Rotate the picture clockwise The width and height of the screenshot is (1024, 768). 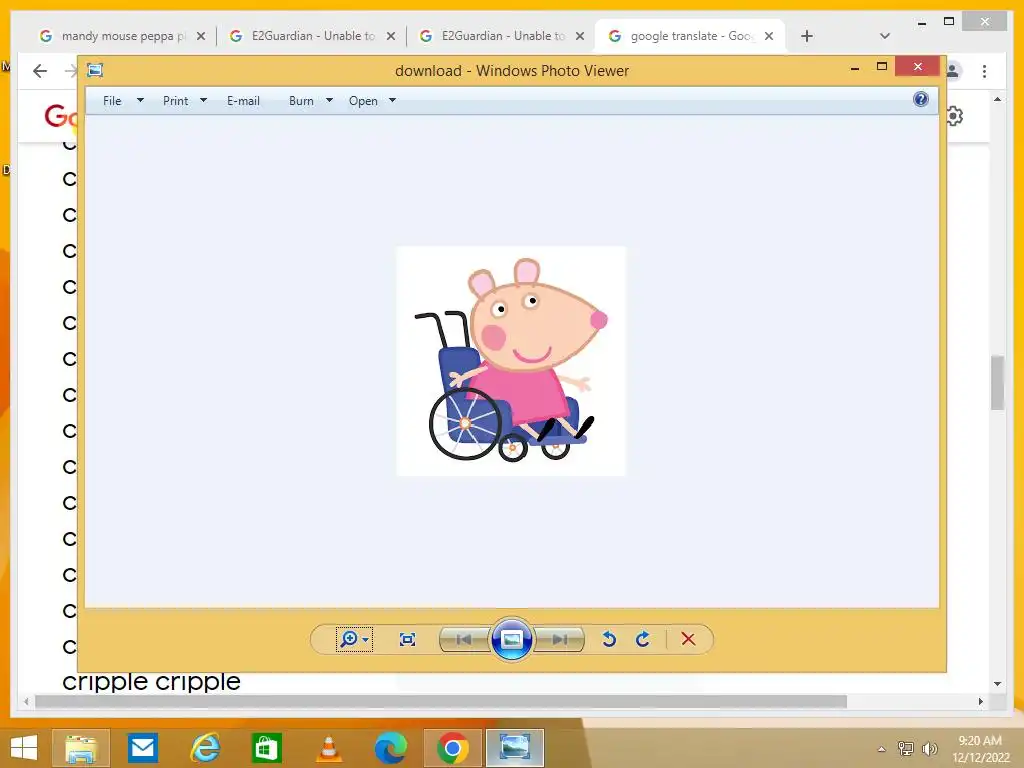643,639
